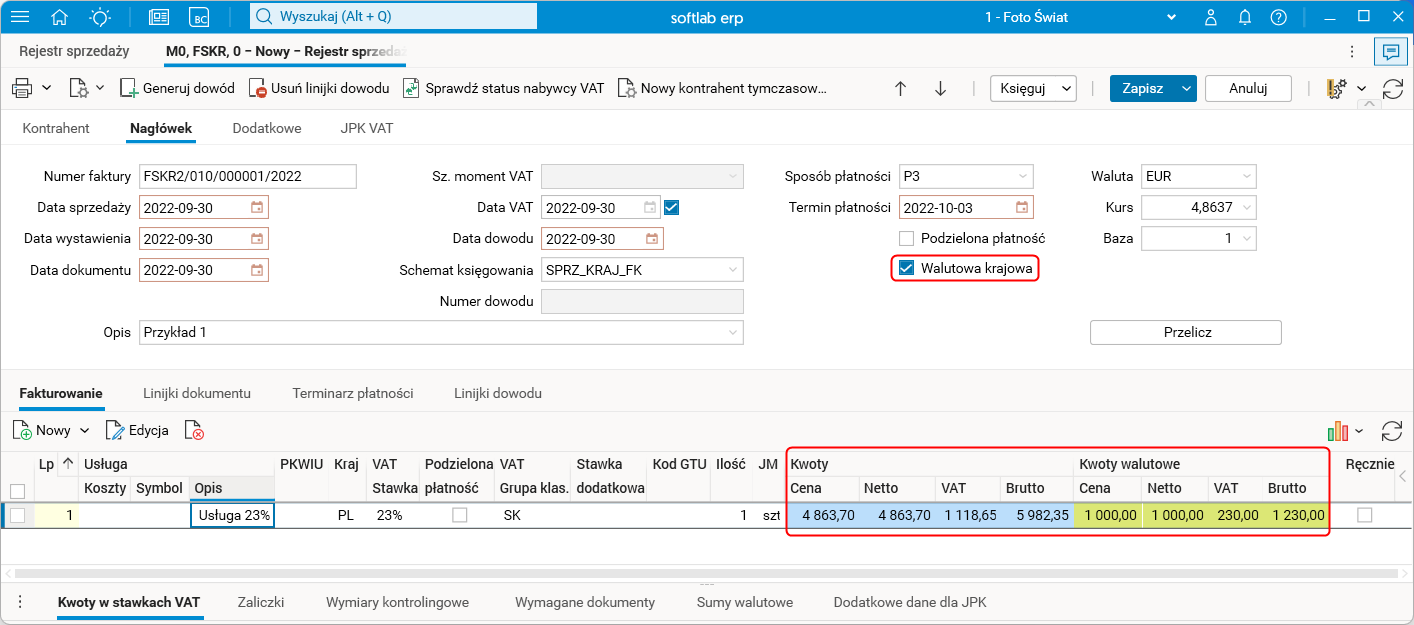Click the Zapisz button
The image size is (1414, 625).
click(x=1142, y=88)
